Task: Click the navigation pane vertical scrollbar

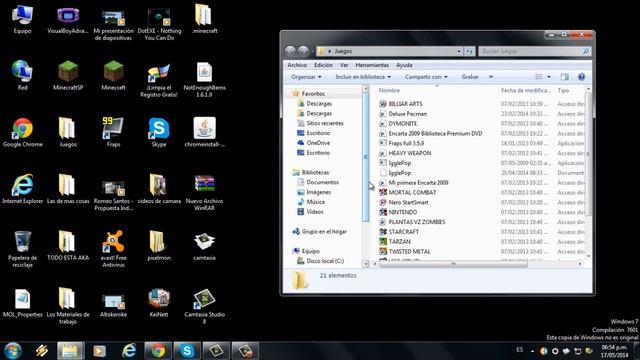Action: pos(365,157)
